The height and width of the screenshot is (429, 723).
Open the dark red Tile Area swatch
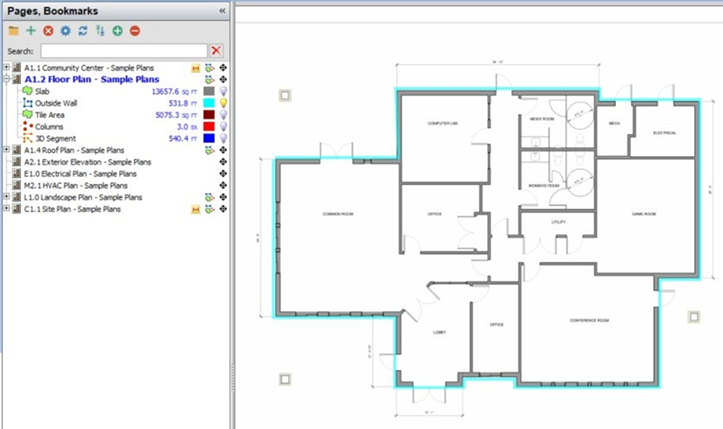click(x=209, y=115)
